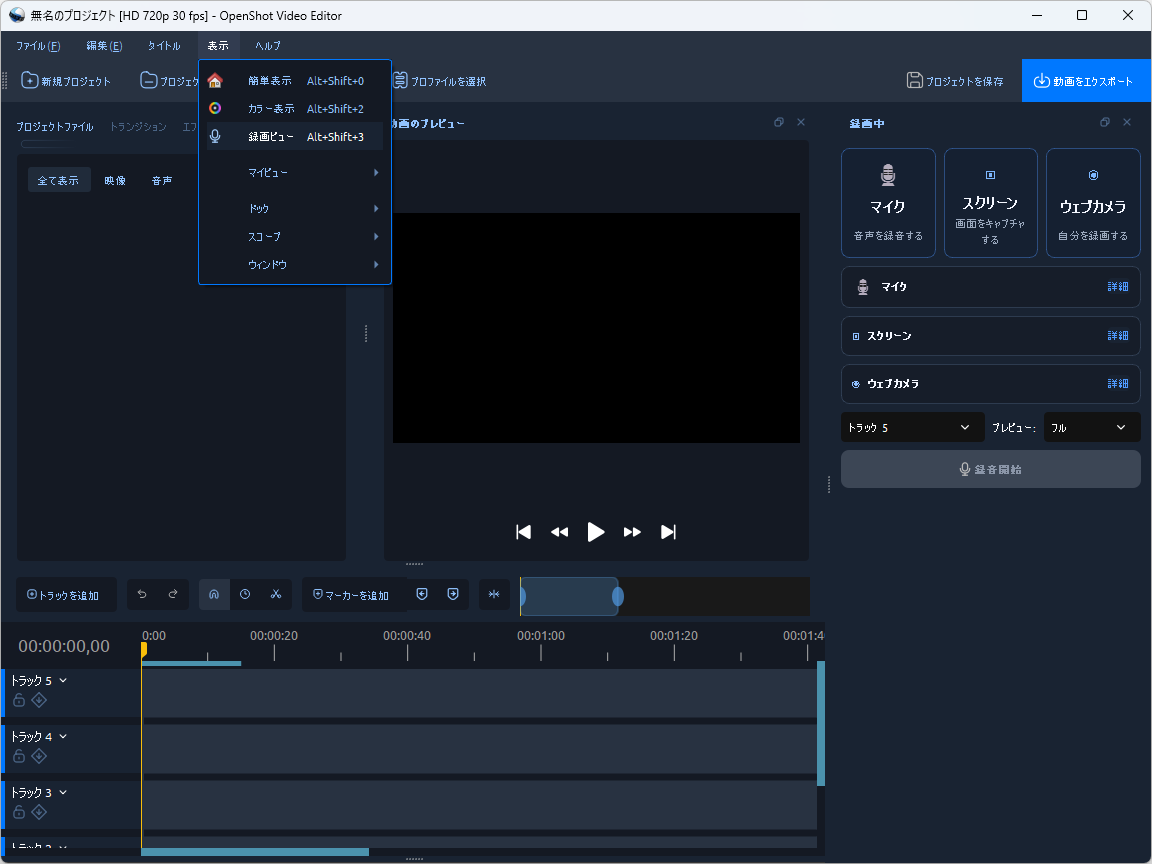The width and height of the screenshot is (1152, 864).
Task: Open 詳細 link for マイク row
Action: tap(1117, 287)
